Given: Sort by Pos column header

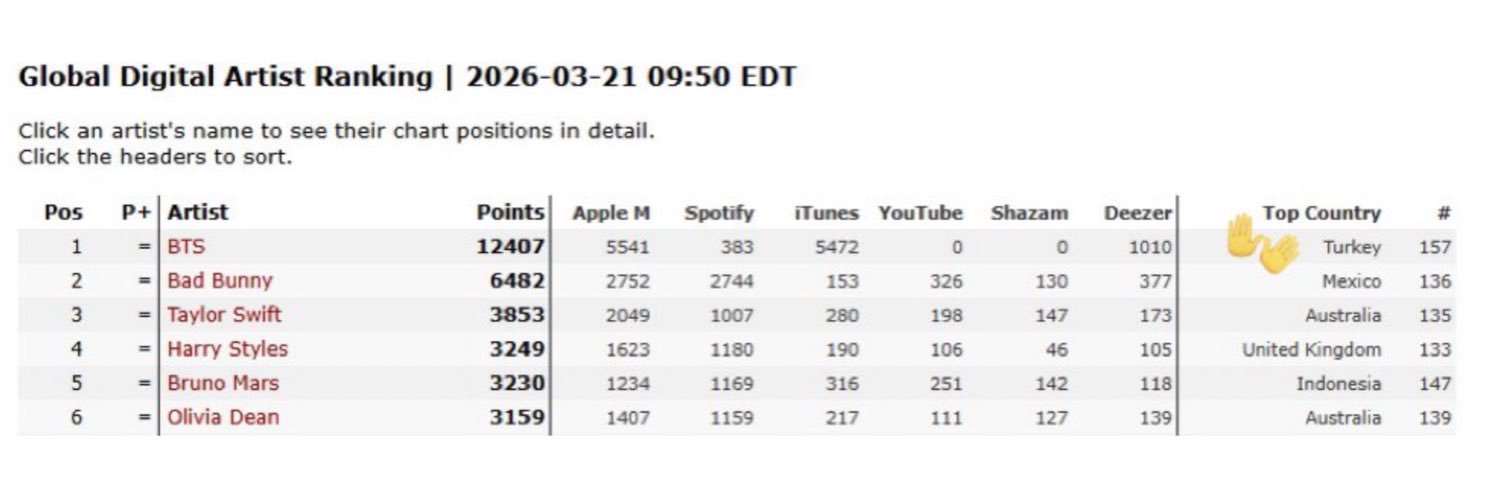Looking at the screenshot, I should tap(63, 213).
